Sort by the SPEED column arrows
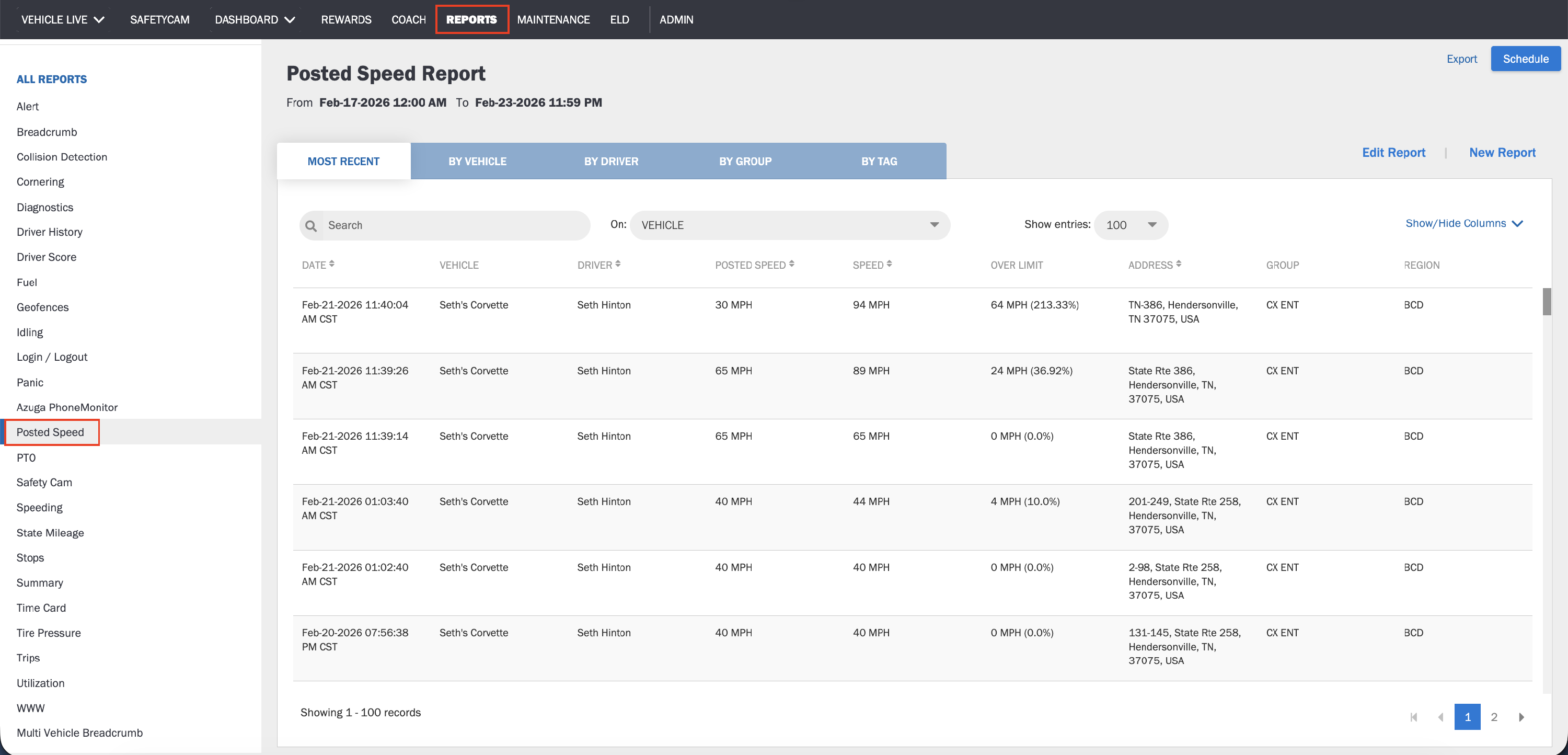 coord(889,264)
